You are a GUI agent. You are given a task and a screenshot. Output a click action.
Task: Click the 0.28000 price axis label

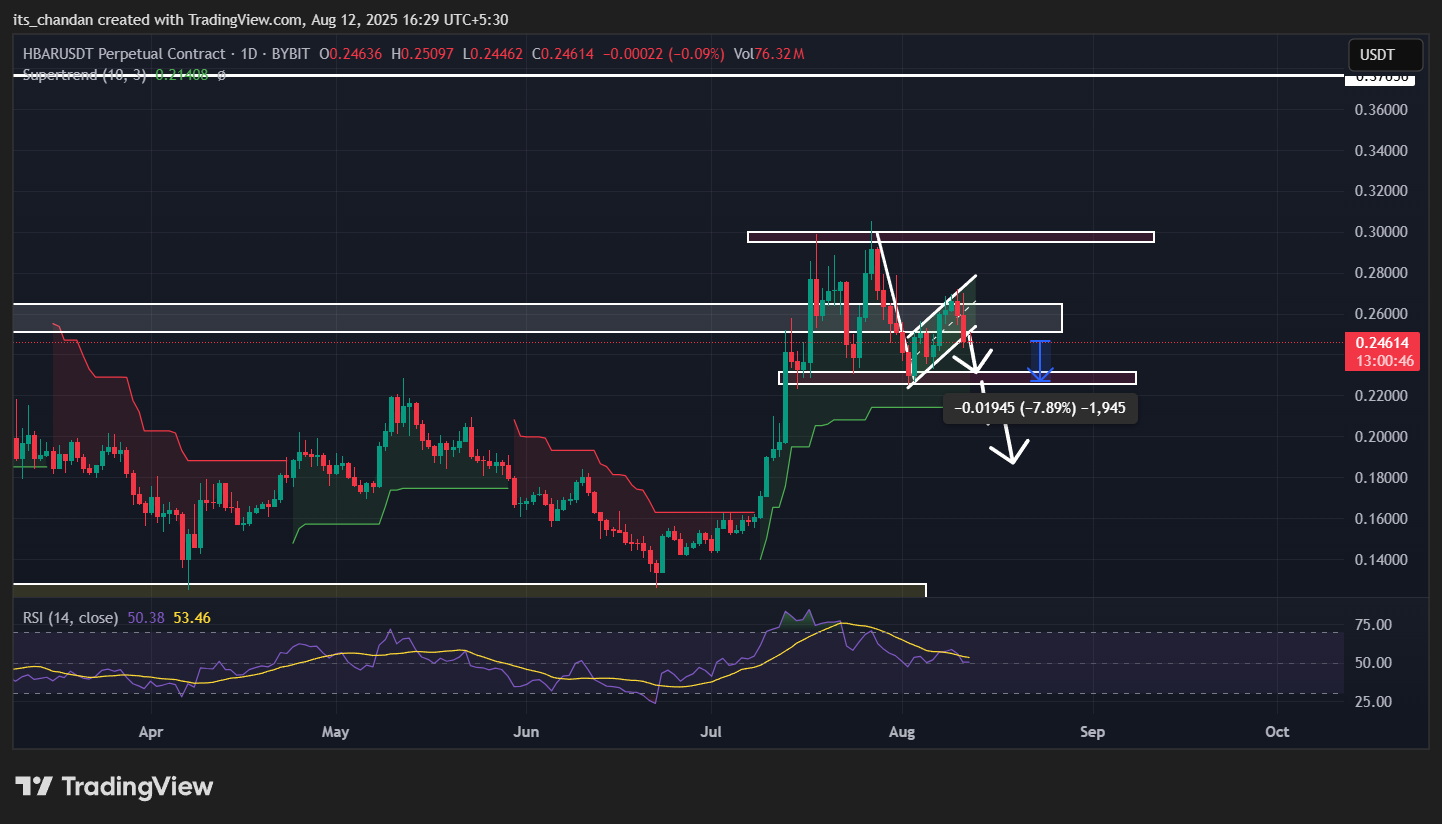[x=1380, y=273]
